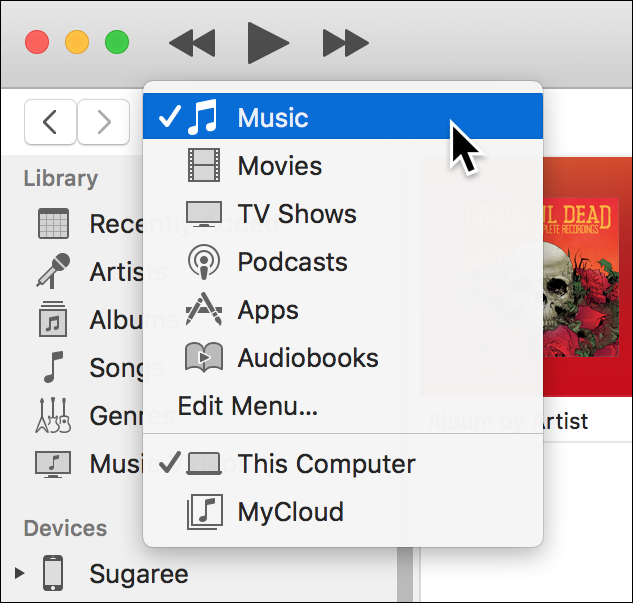Screen dimensions: 633x603
Task: Select Audiobooks in the media menu
Action: [x=343, y=358]
